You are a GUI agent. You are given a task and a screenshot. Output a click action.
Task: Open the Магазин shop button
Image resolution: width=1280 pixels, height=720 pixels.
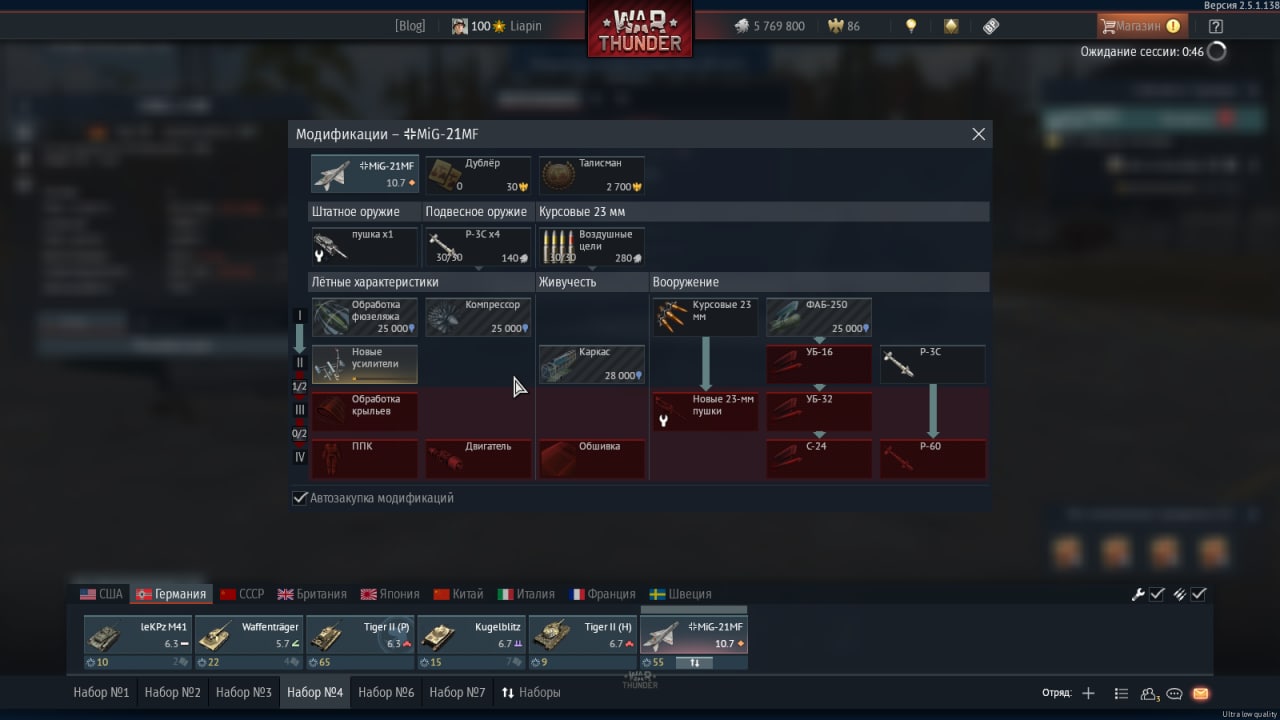[1140, 26]
